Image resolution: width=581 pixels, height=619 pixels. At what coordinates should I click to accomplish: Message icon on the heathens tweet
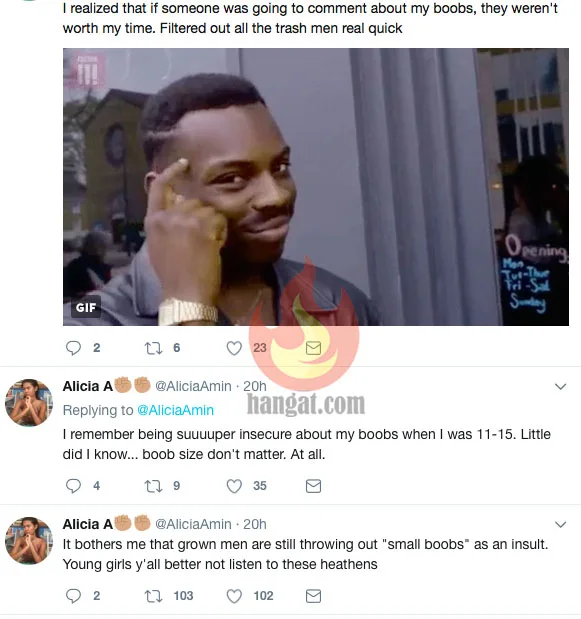point(313,596)
